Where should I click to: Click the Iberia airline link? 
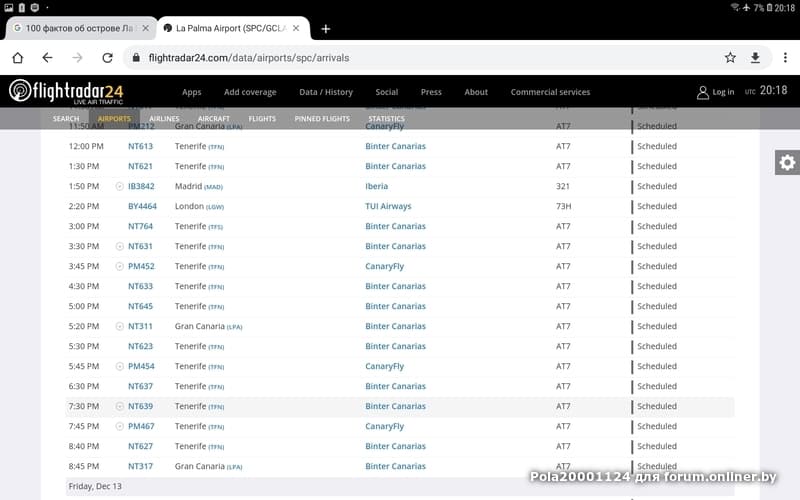(x=377, y=186)
